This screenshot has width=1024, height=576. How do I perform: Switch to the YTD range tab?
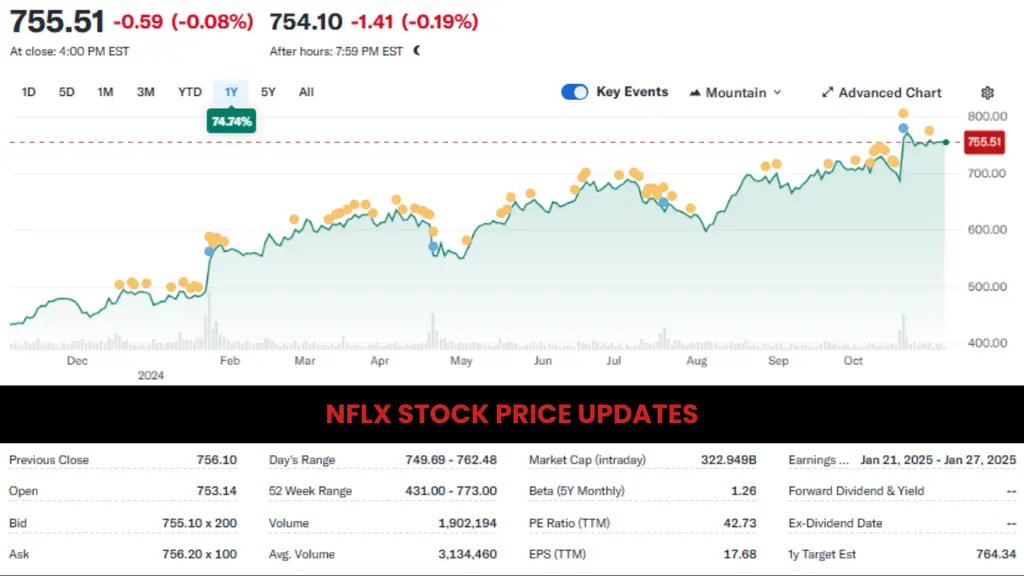188,91
